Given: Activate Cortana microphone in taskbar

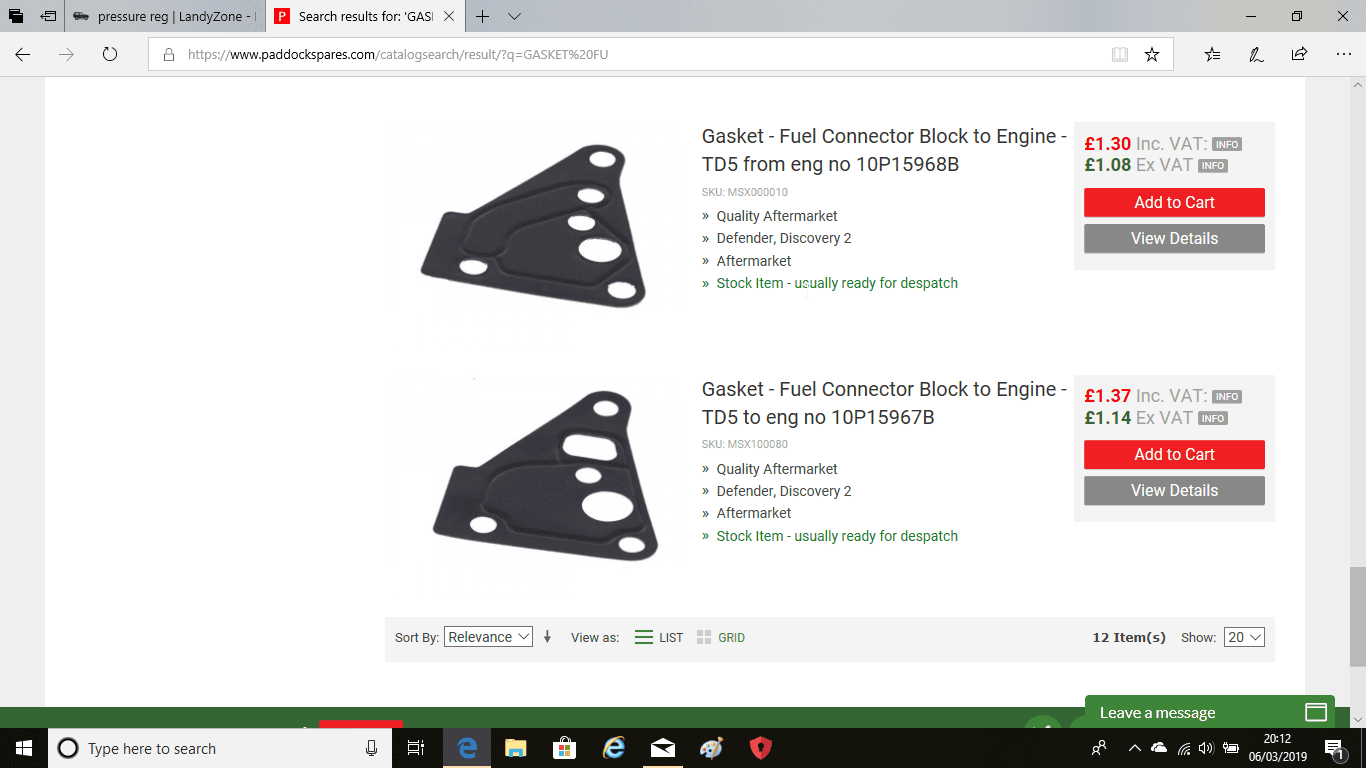Looking at the screenshot, I should tap(371, 748).
